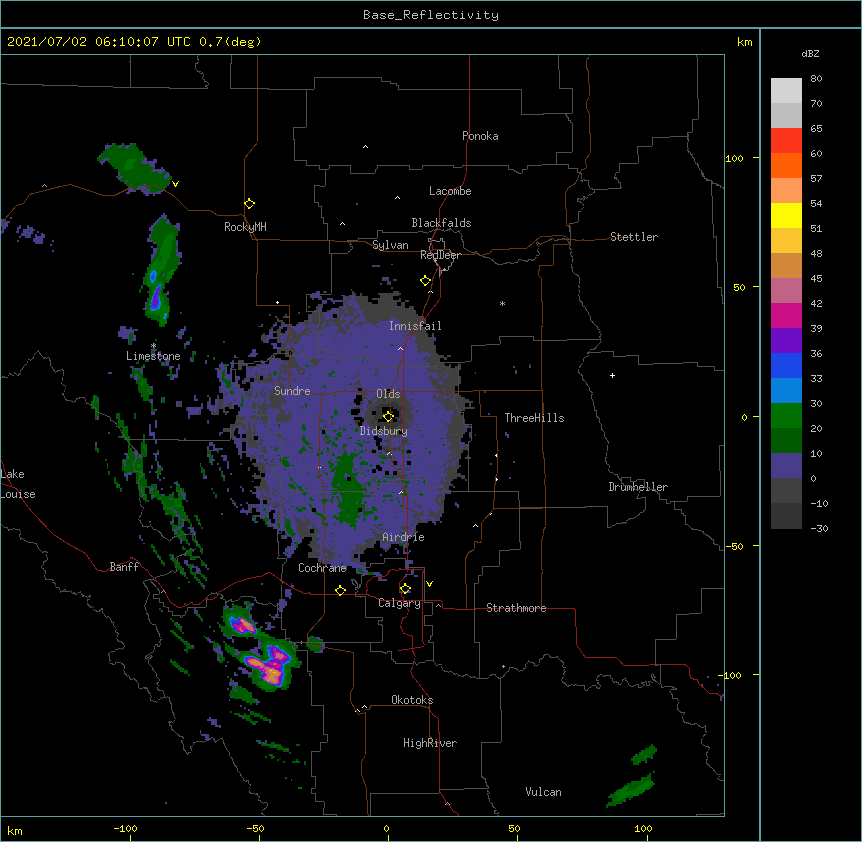This screenshot has width=862, height=842.
Task: Click the green echo patch east of Vulcan
Action: pyautogui.click(x=632, y=789)
